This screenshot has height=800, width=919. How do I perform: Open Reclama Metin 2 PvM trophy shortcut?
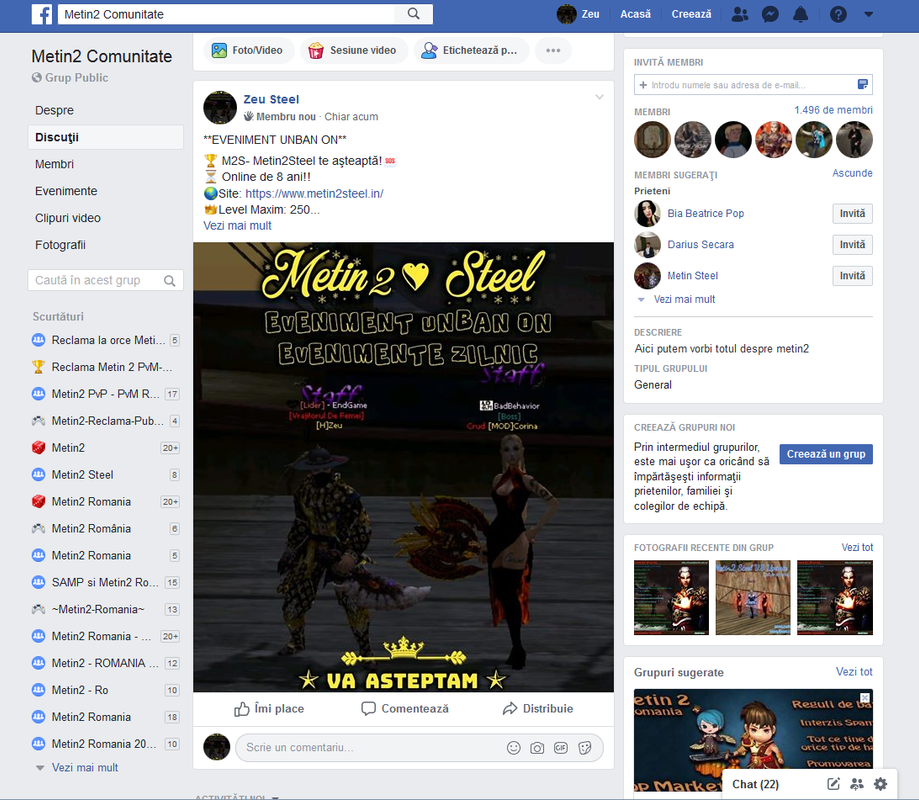[105, 367]
